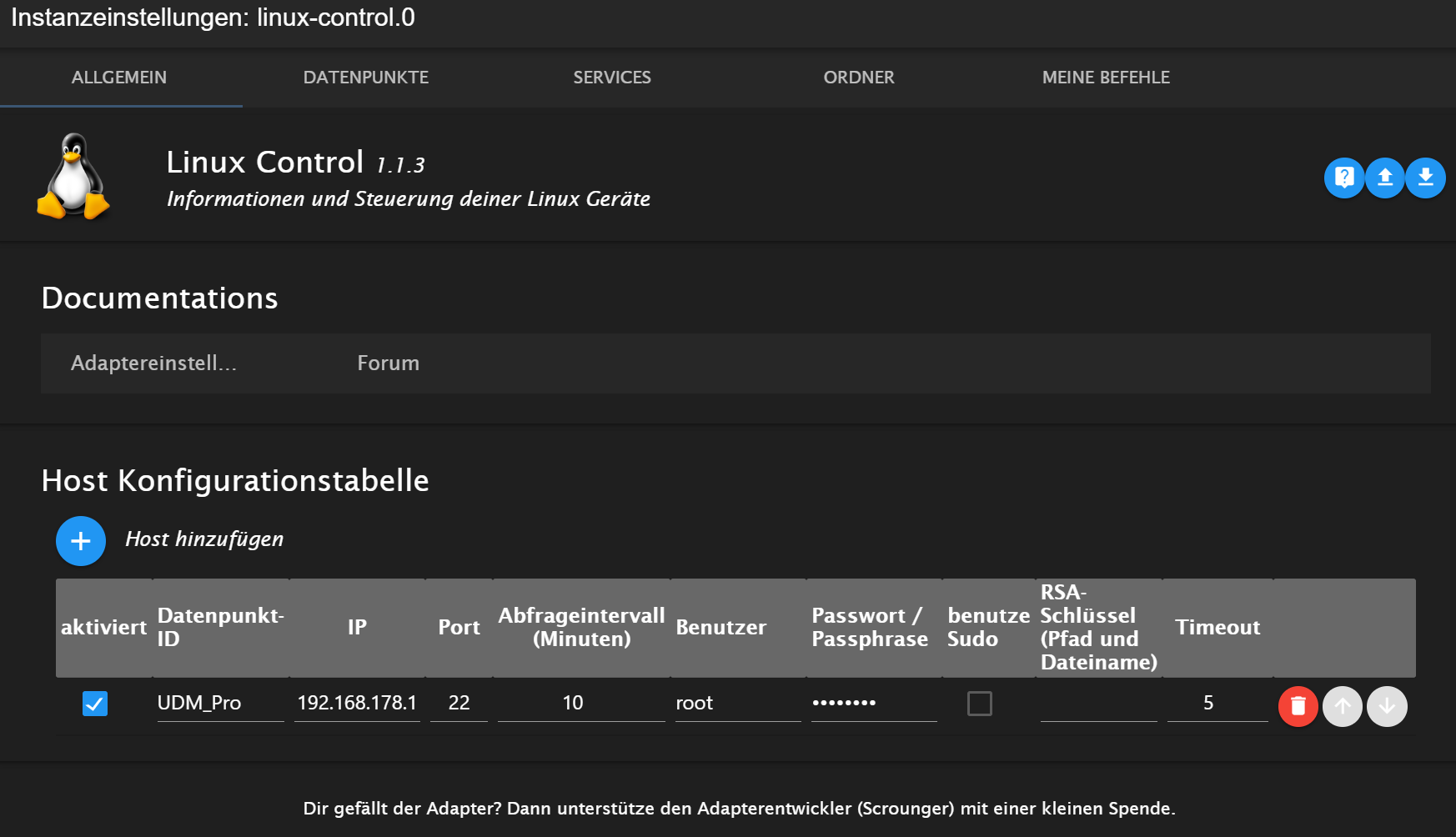
Task: Click the Documentations heading
Action: [159, 298]
